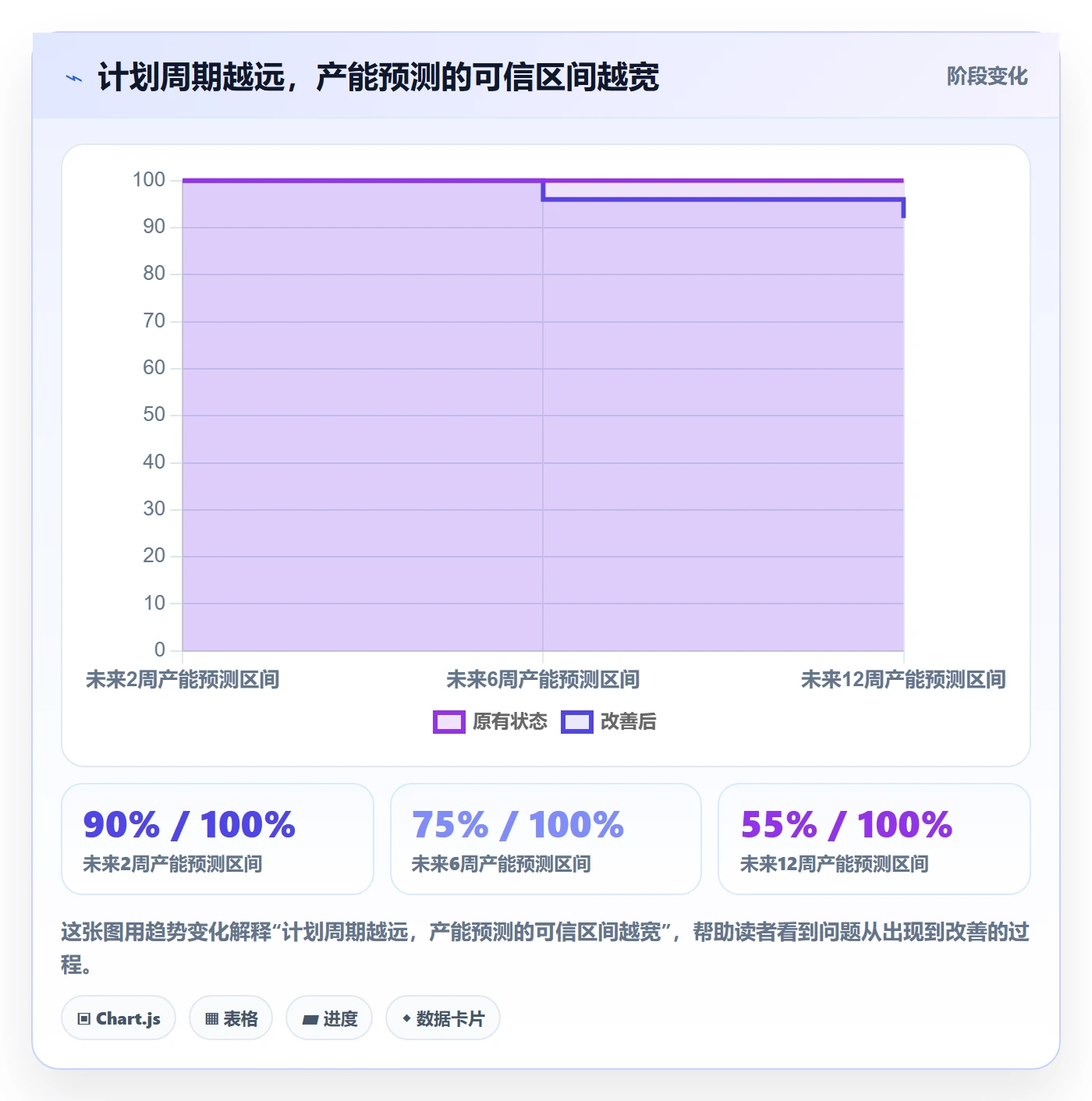Select the 进度 tag chip
Screen dimensions: 1092x1101
[329, 1018]
